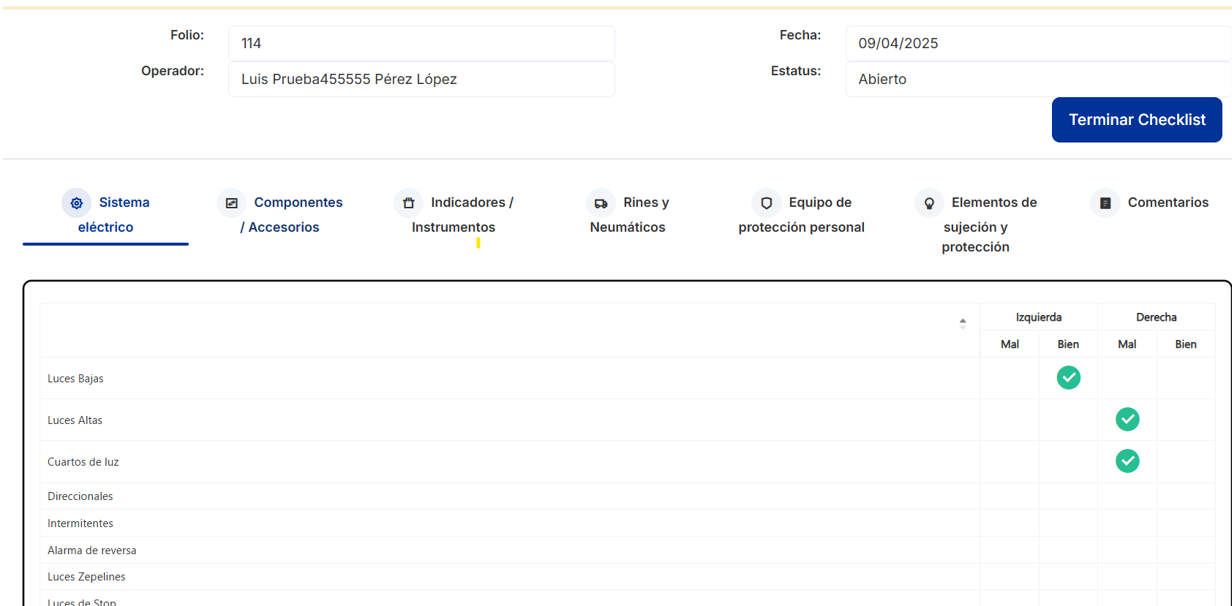The image size is (1232, 606).
Task: Mark Direccionales Izquierda Bien cell
Action: click(x=1068, y=496)
